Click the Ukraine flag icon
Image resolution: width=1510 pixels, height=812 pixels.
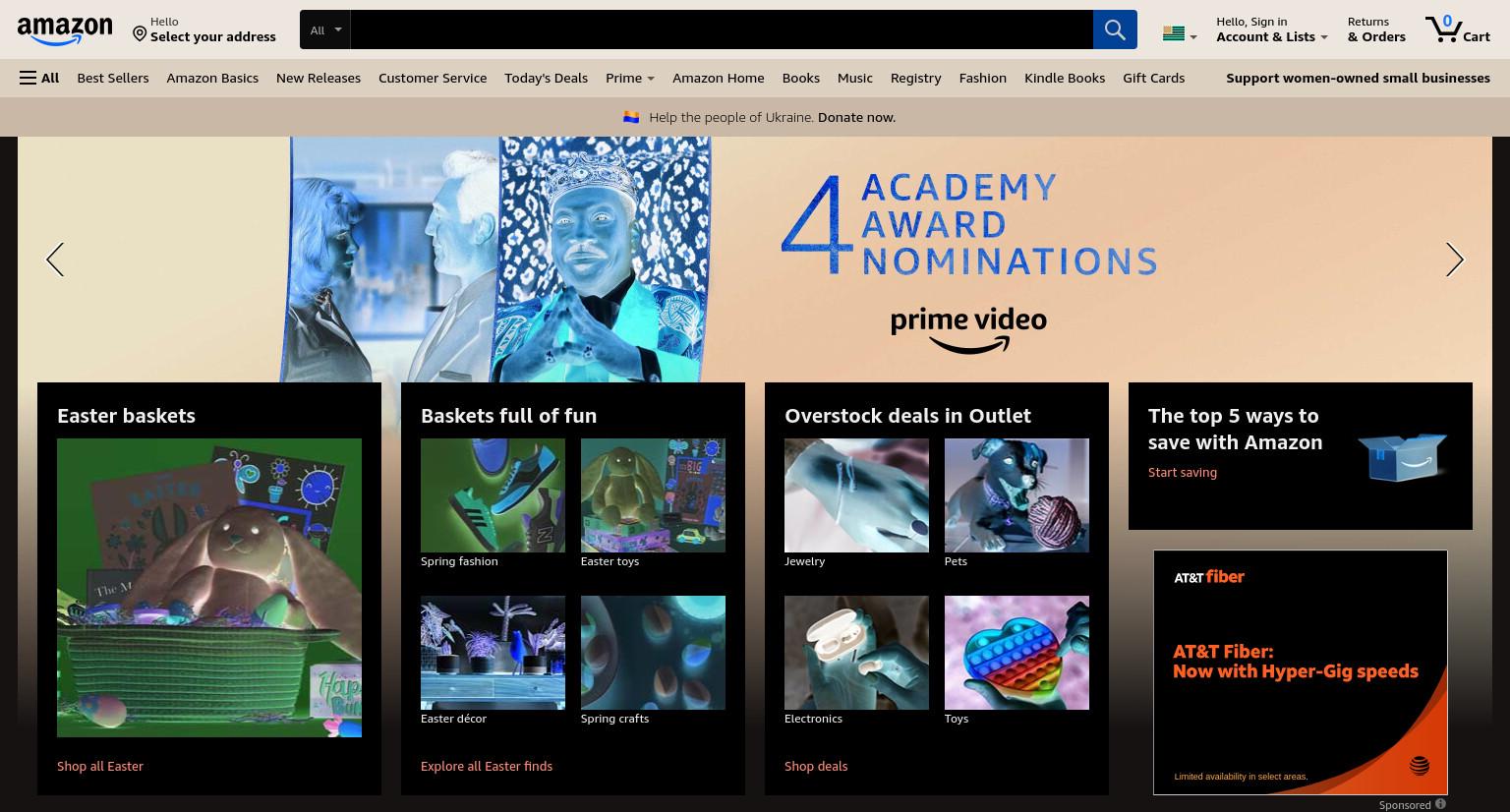point(631,117)
